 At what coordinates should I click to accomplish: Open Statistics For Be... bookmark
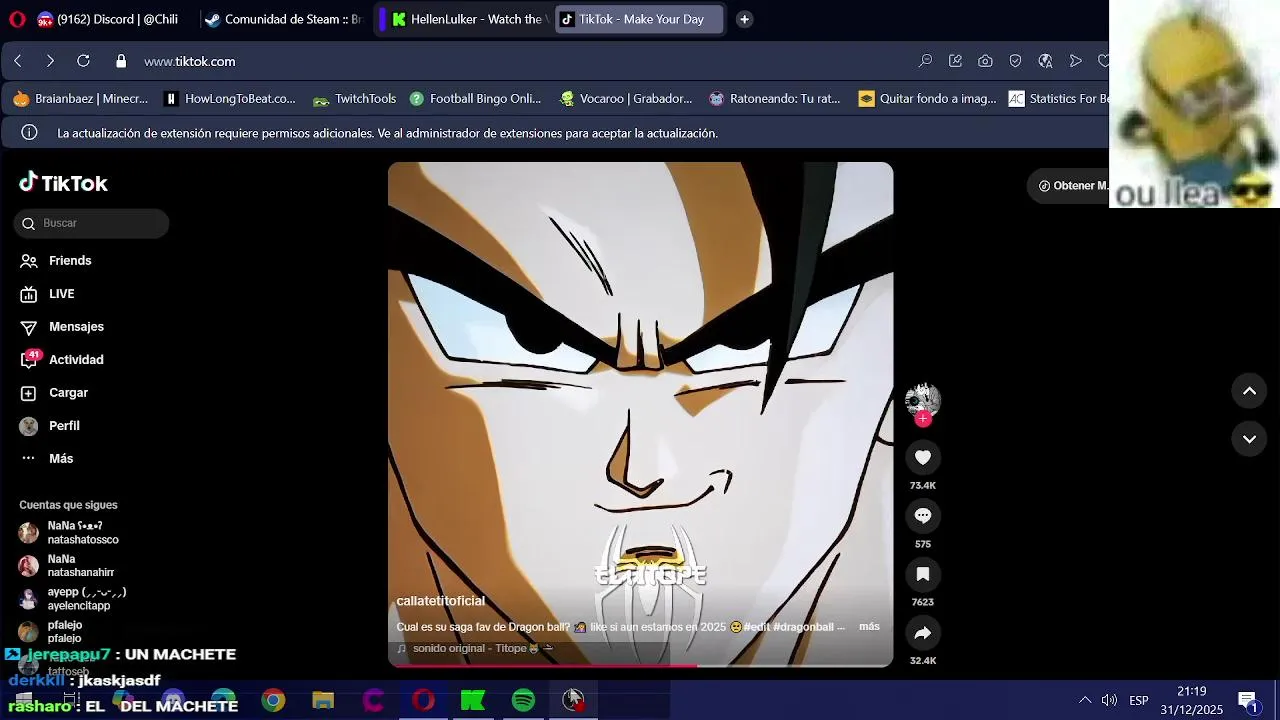1059,98
